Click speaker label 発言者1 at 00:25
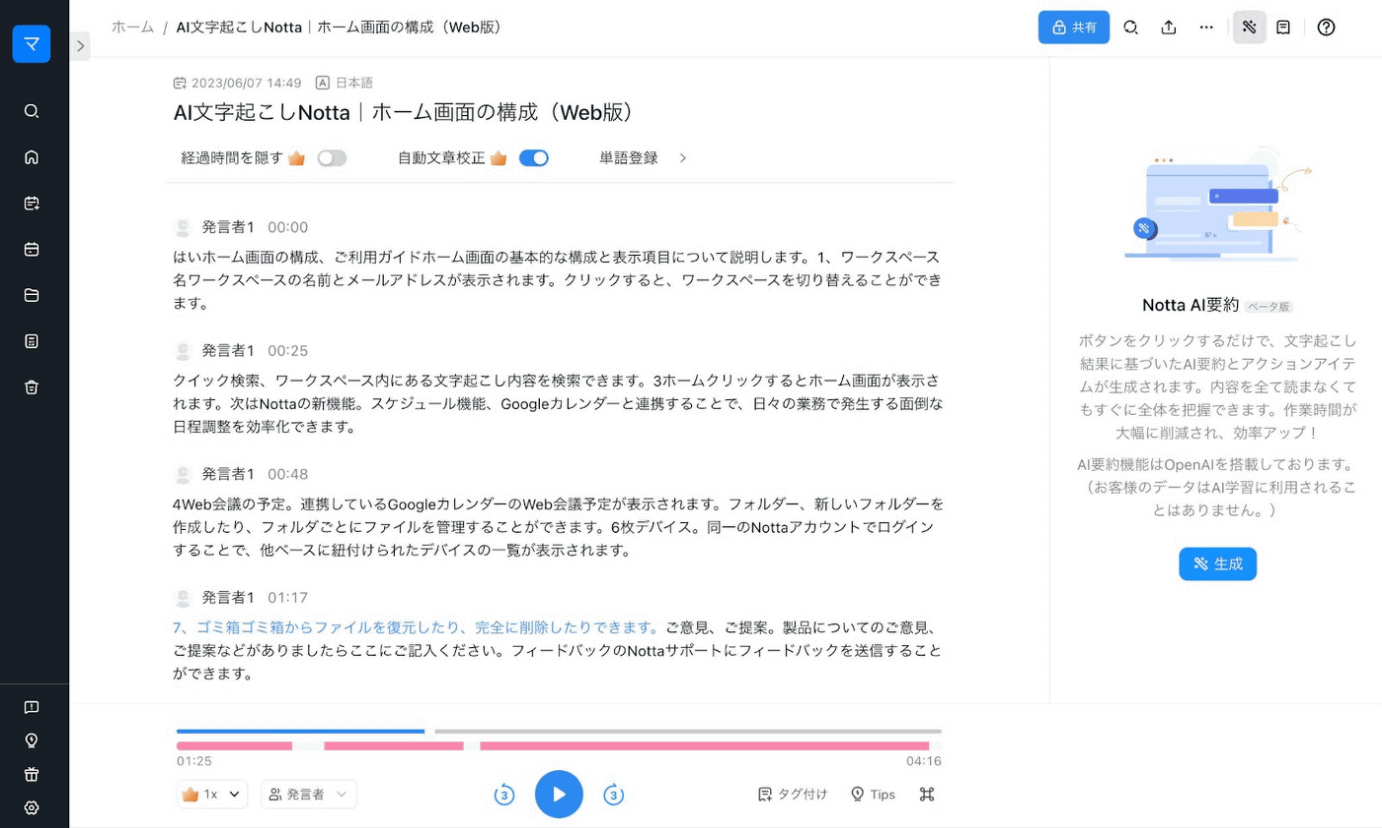1382x828 pixels. pyautogui.click(x=228, y=350)
